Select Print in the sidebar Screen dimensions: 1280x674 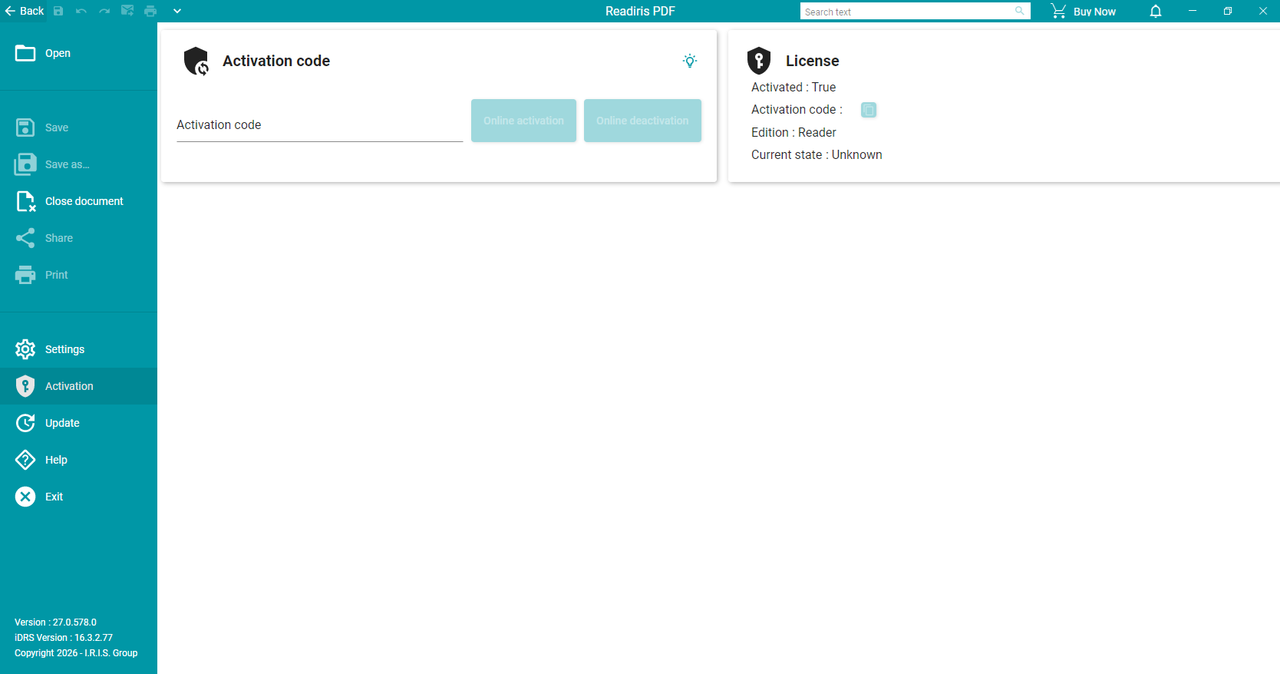coord(78,275)
